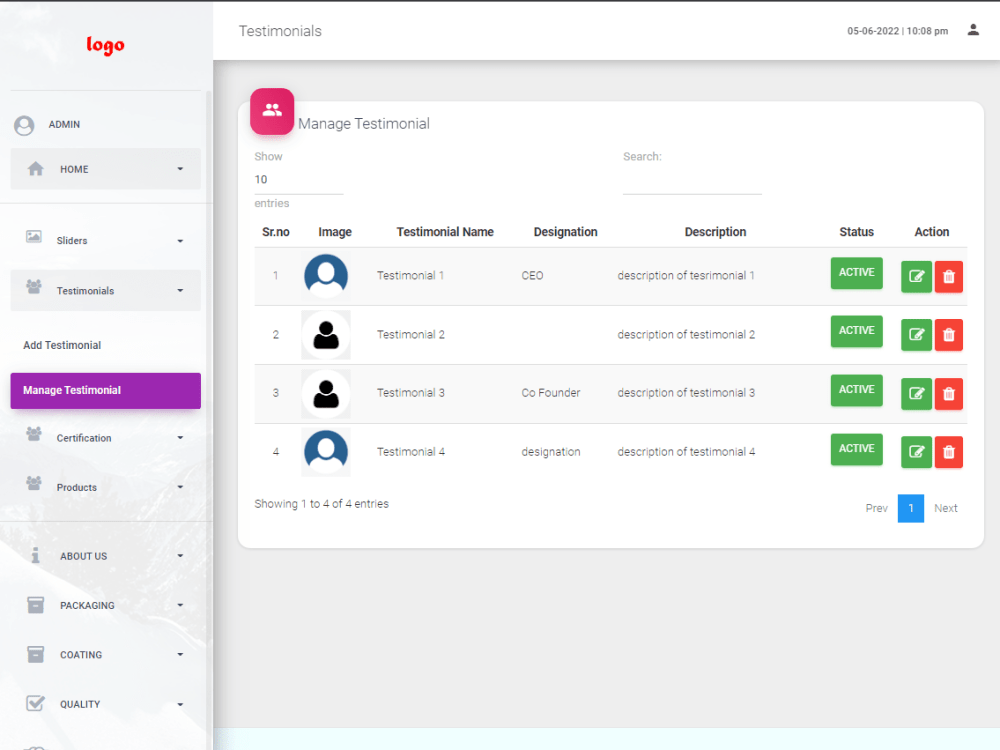Screen dimensions: 1000x750
Task: Sort by the Sr.no column header
Action: (276, 232)
